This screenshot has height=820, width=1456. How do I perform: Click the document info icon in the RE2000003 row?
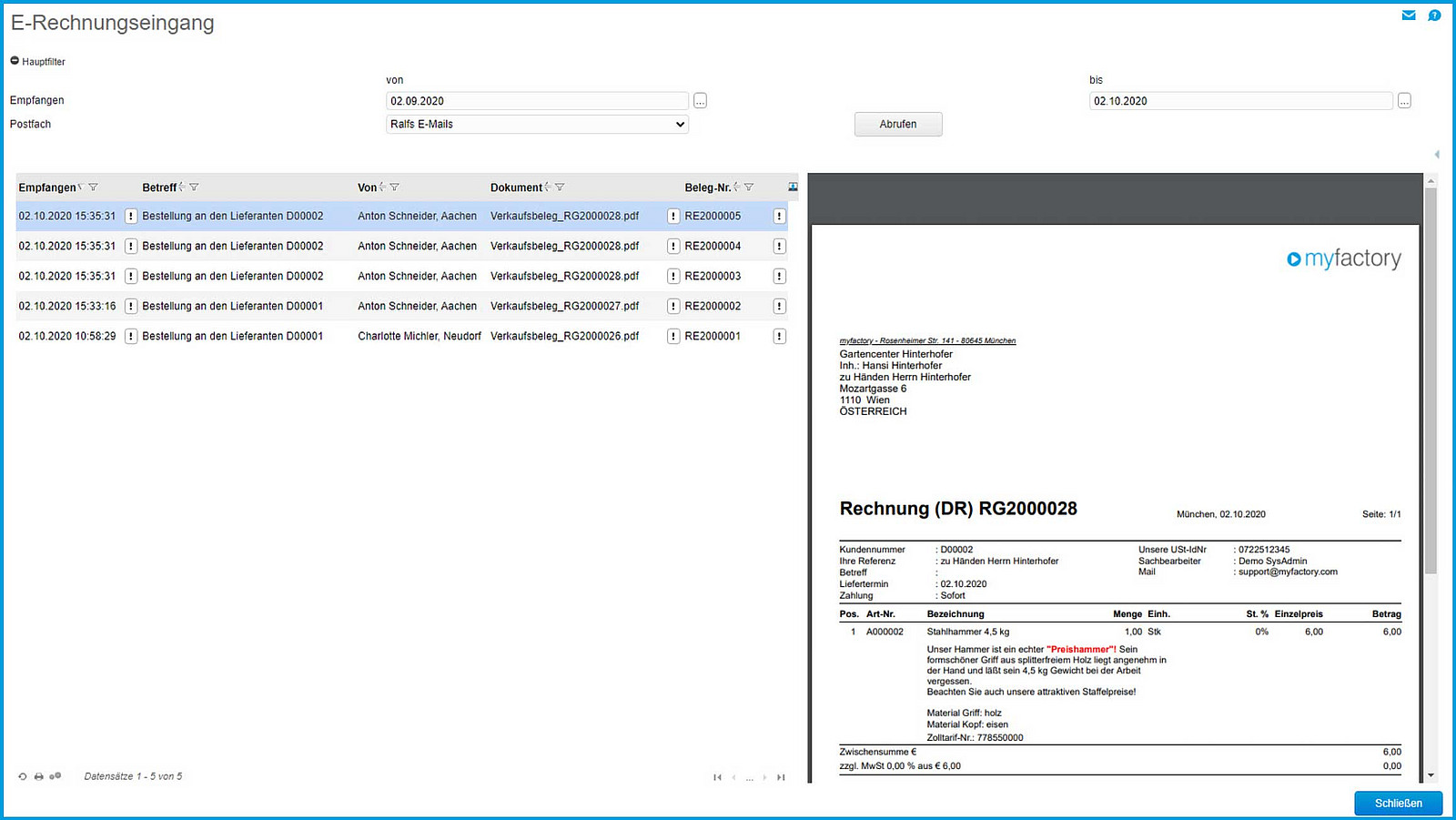click(x=673, y=277)
